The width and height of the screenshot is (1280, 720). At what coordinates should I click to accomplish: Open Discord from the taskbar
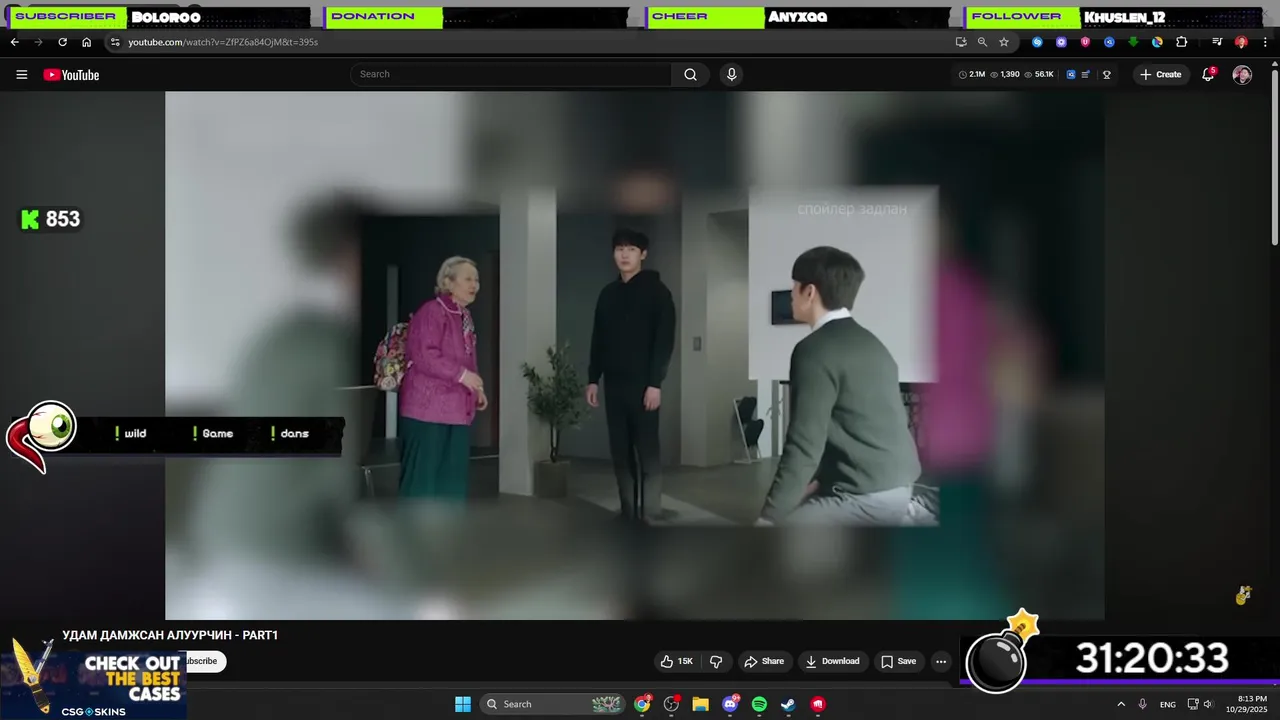tap(731, 704)
